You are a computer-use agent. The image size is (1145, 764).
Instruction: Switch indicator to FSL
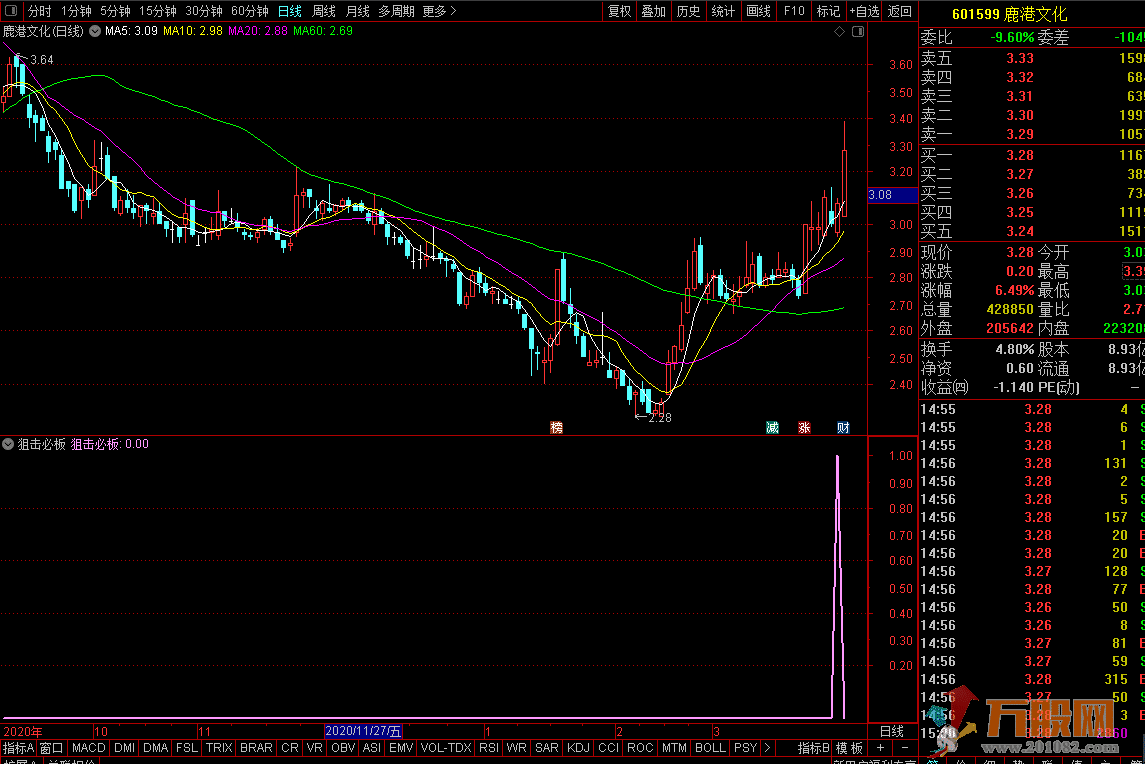(187, 748)
